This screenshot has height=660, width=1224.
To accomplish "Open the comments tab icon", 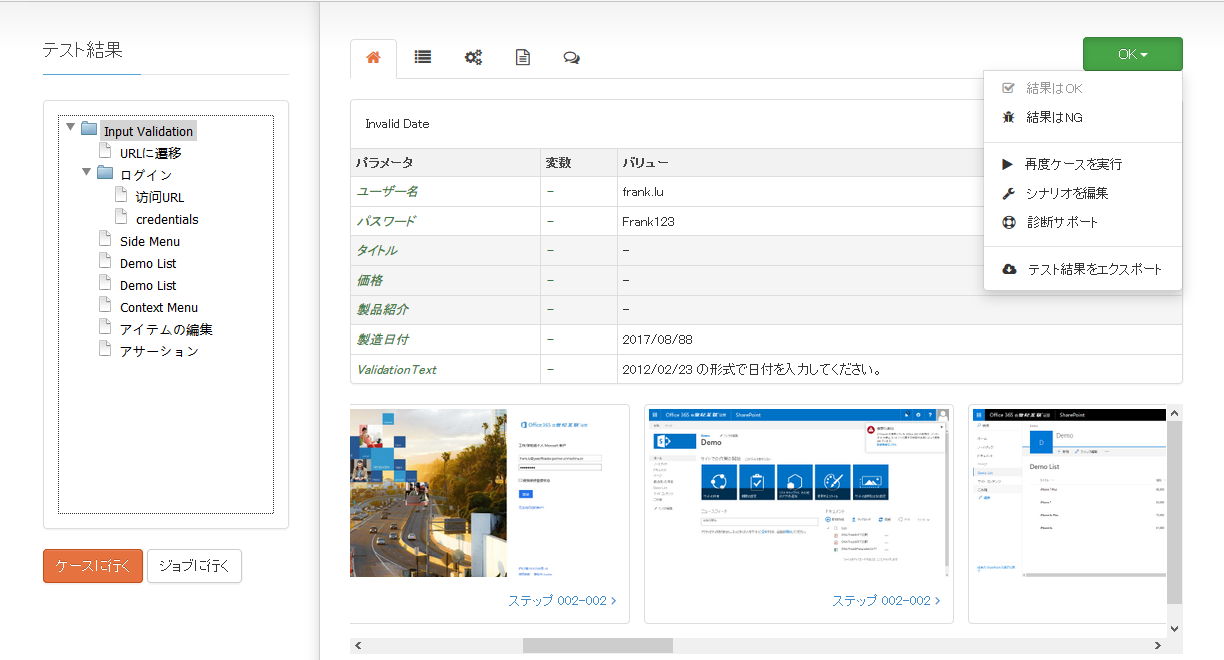I will point(571,58).
